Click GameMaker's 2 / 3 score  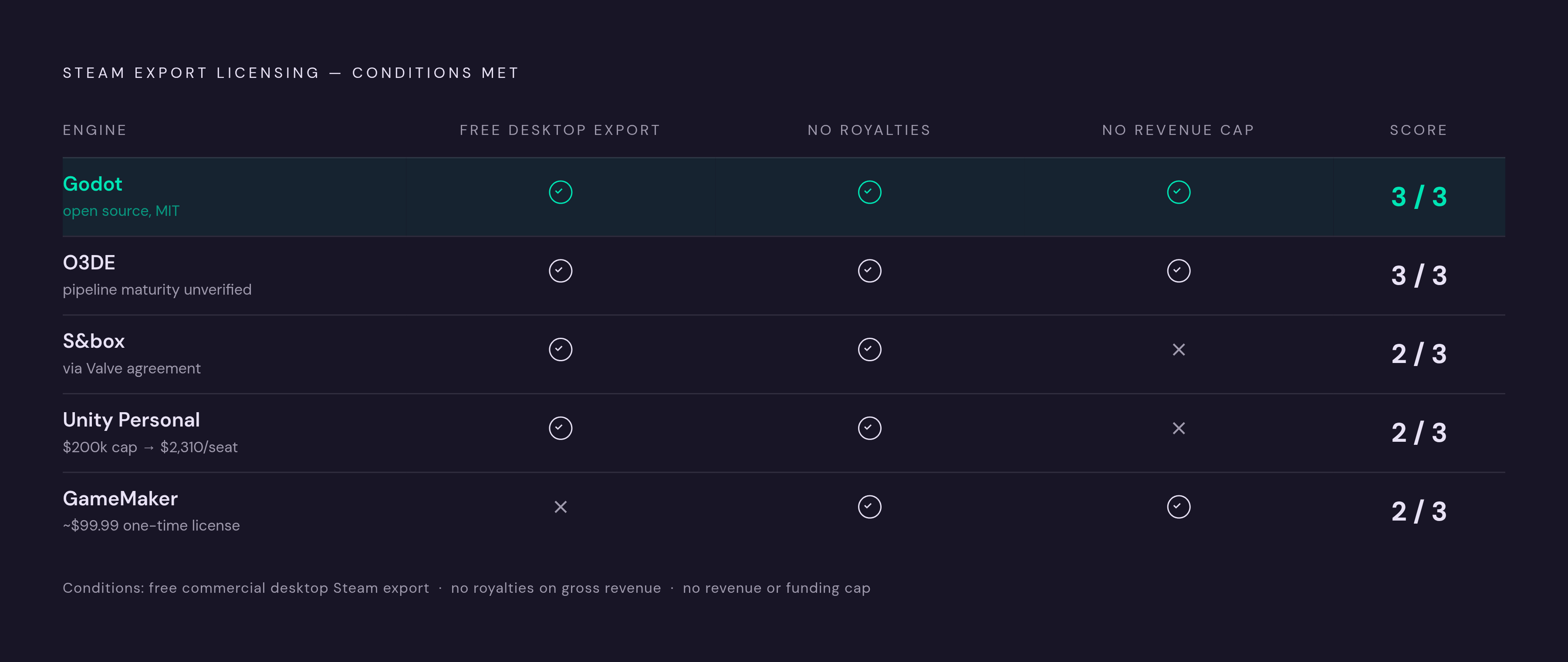click(x=1419, y=512)
